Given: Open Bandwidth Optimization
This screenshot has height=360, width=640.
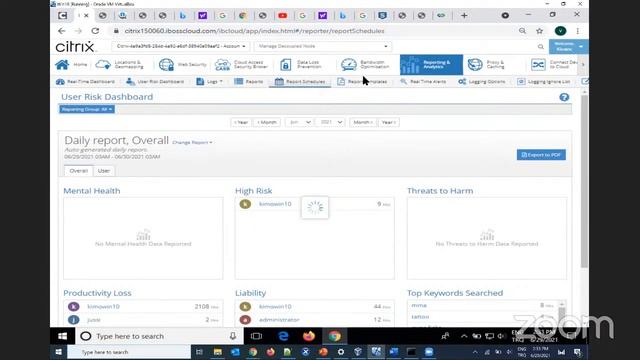Looking at the screenshot, I should tap(365, 64).
